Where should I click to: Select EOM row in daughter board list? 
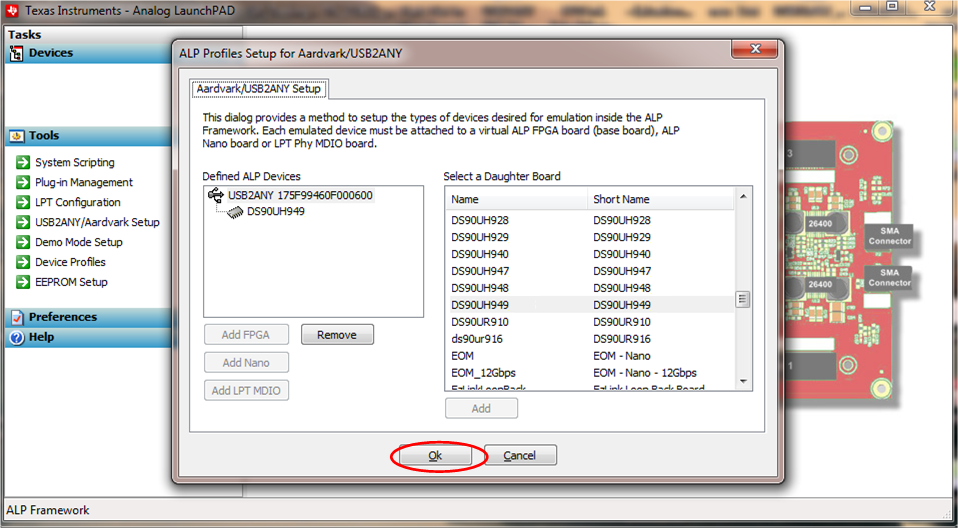pyautogui.click(x=590, y=356)
